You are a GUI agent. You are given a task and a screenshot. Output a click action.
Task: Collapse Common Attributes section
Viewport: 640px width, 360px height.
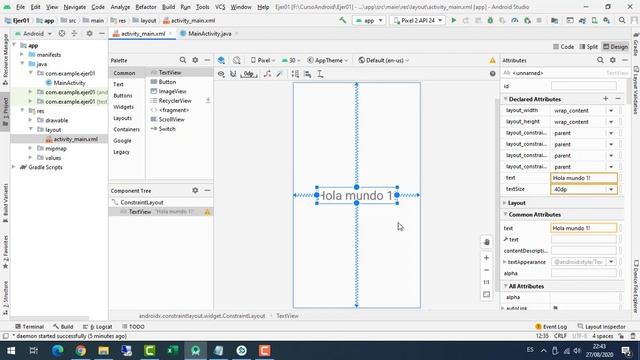coord(506,214)
